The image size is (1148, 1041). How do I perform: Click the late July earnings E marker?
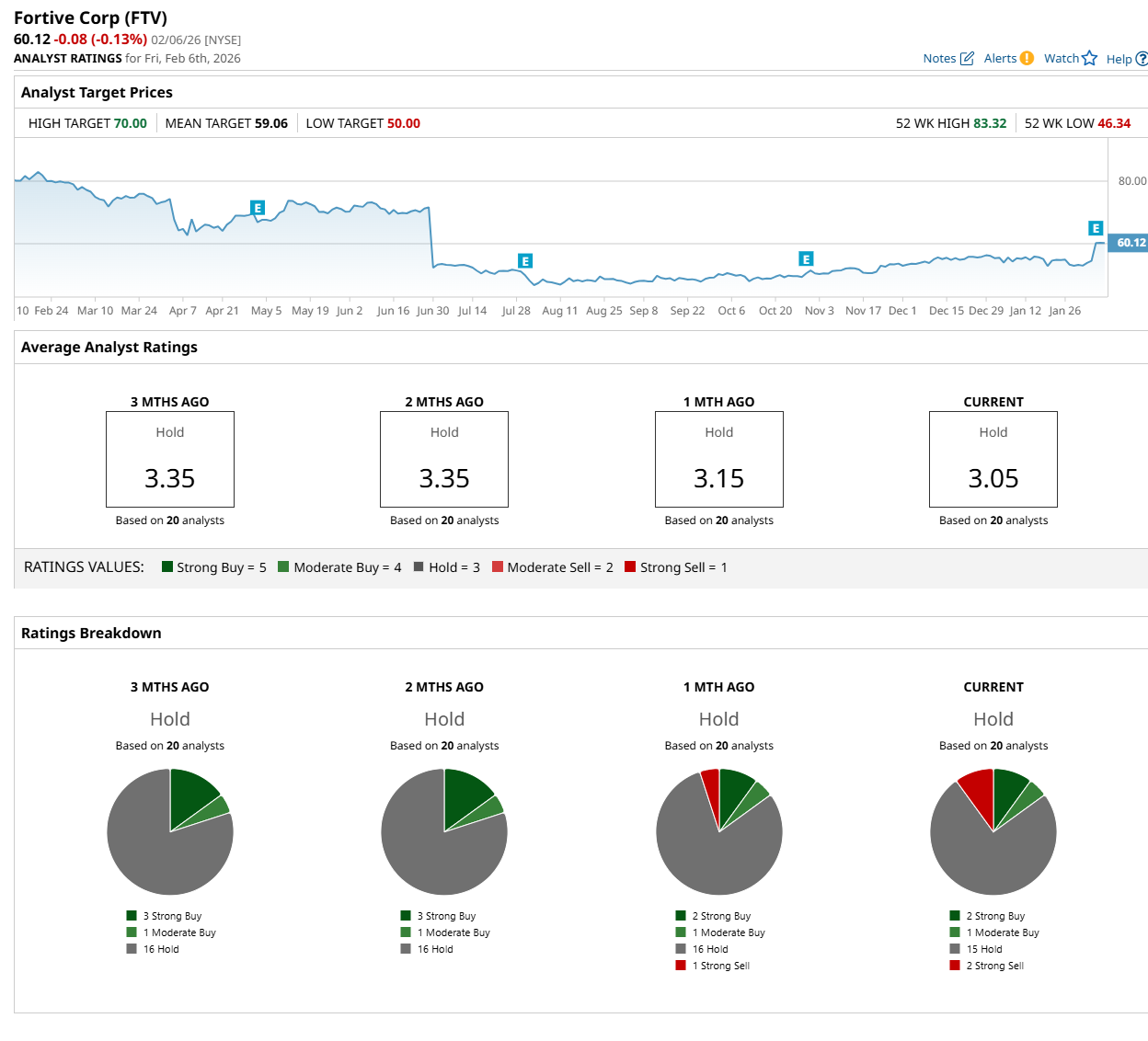pyautogui.click(x=525, y=261)
